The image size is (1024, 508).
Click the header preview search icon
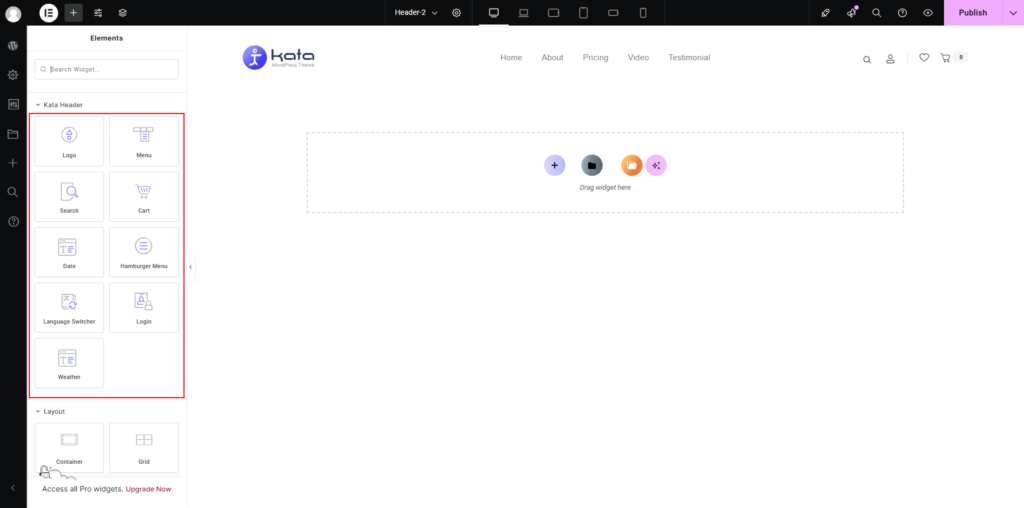coord(867,59)
